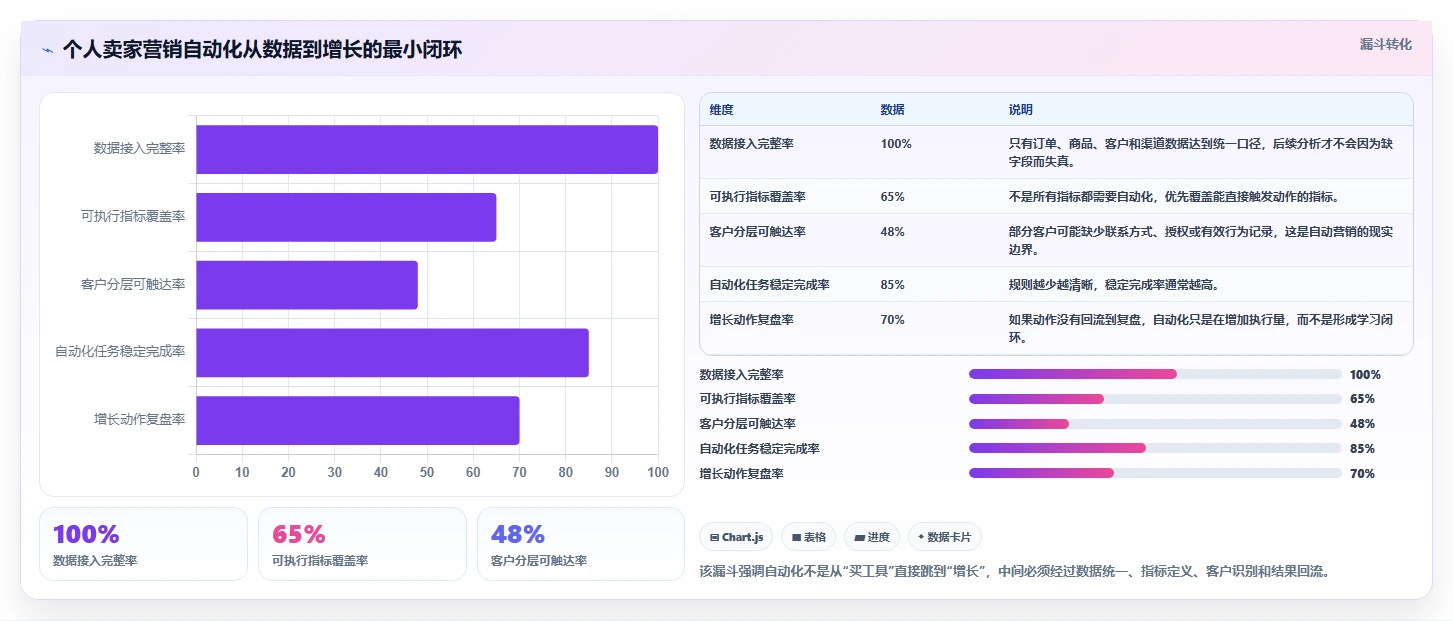This screenshot has width=1453, height=621.
Task: Click the 100% 数据接入完整率 stat card
Action: coord(143,544)
